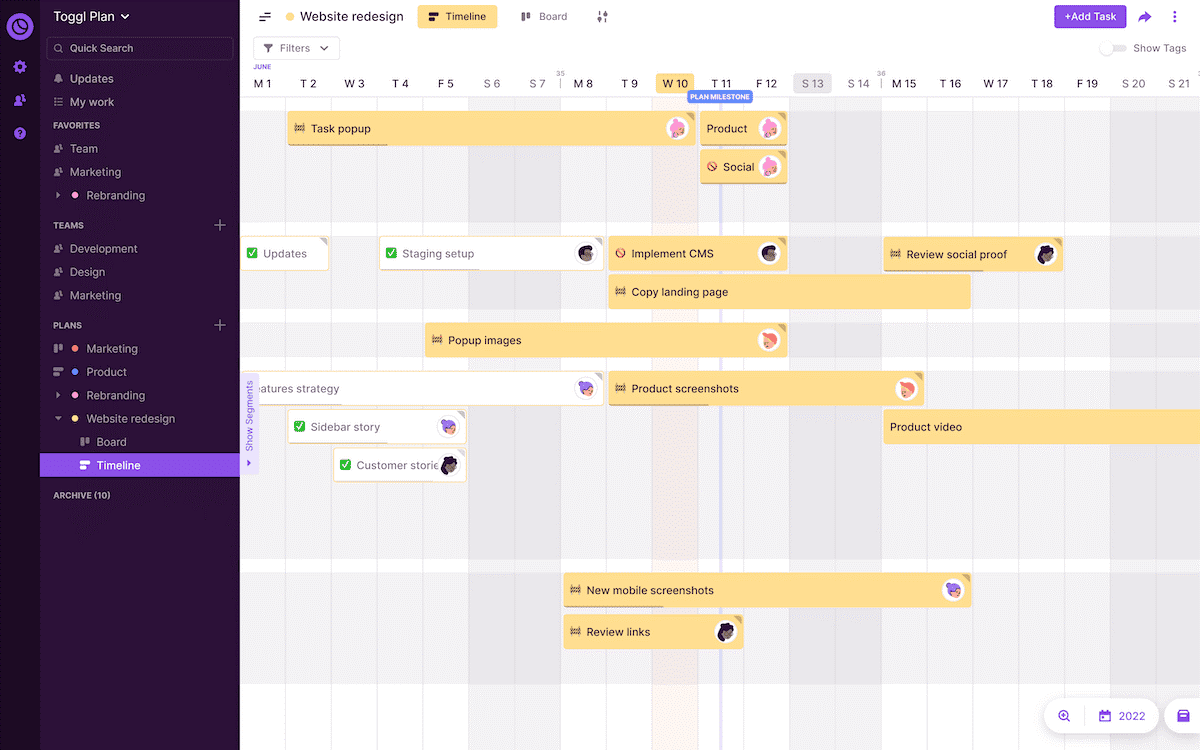Screen dimensions: 1200x750
Task: Open the help question mark icon
Action: [x=20, y=133]
